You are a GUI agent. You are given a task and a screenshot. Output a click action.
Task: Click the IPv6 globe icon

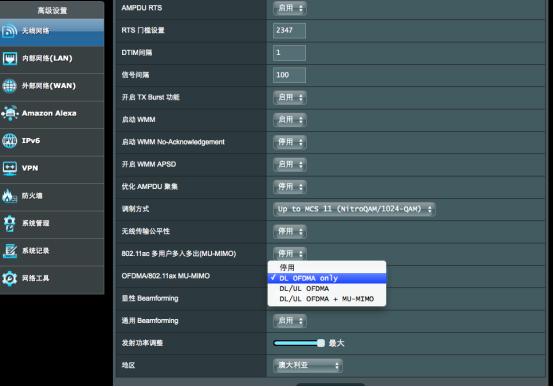(x=10, y=141)
